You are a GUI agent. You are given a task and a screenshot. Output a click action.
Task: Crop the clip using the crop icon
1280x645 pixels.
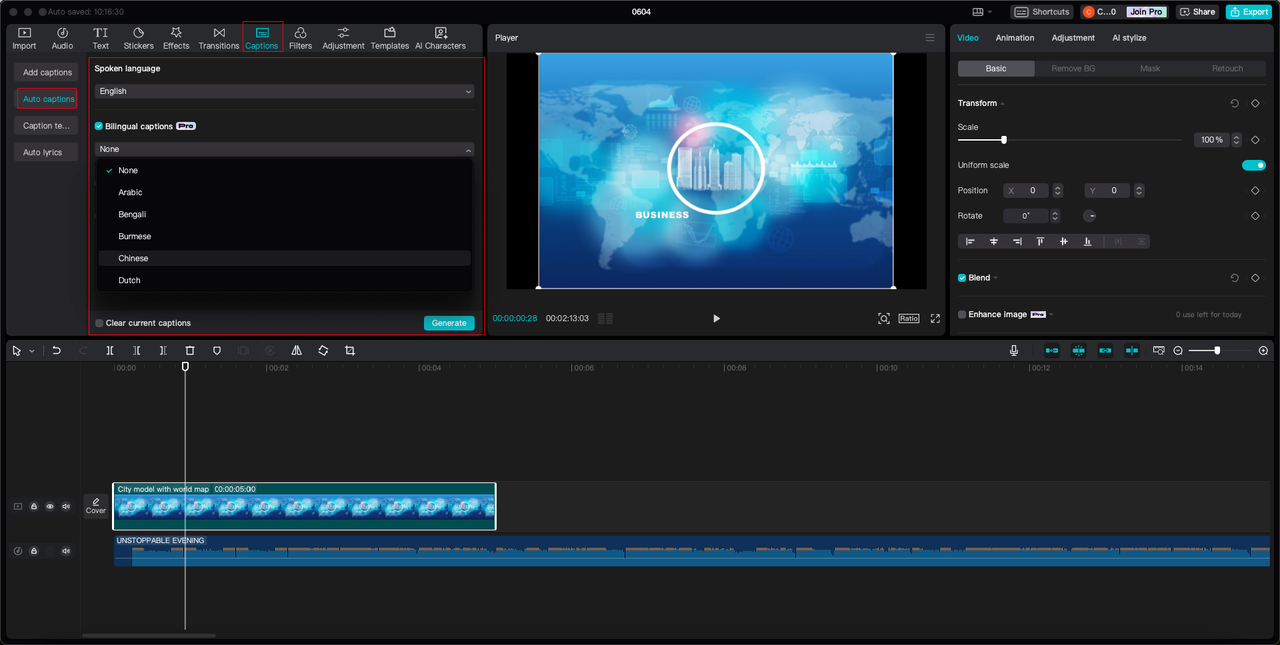tap(350, 351)
